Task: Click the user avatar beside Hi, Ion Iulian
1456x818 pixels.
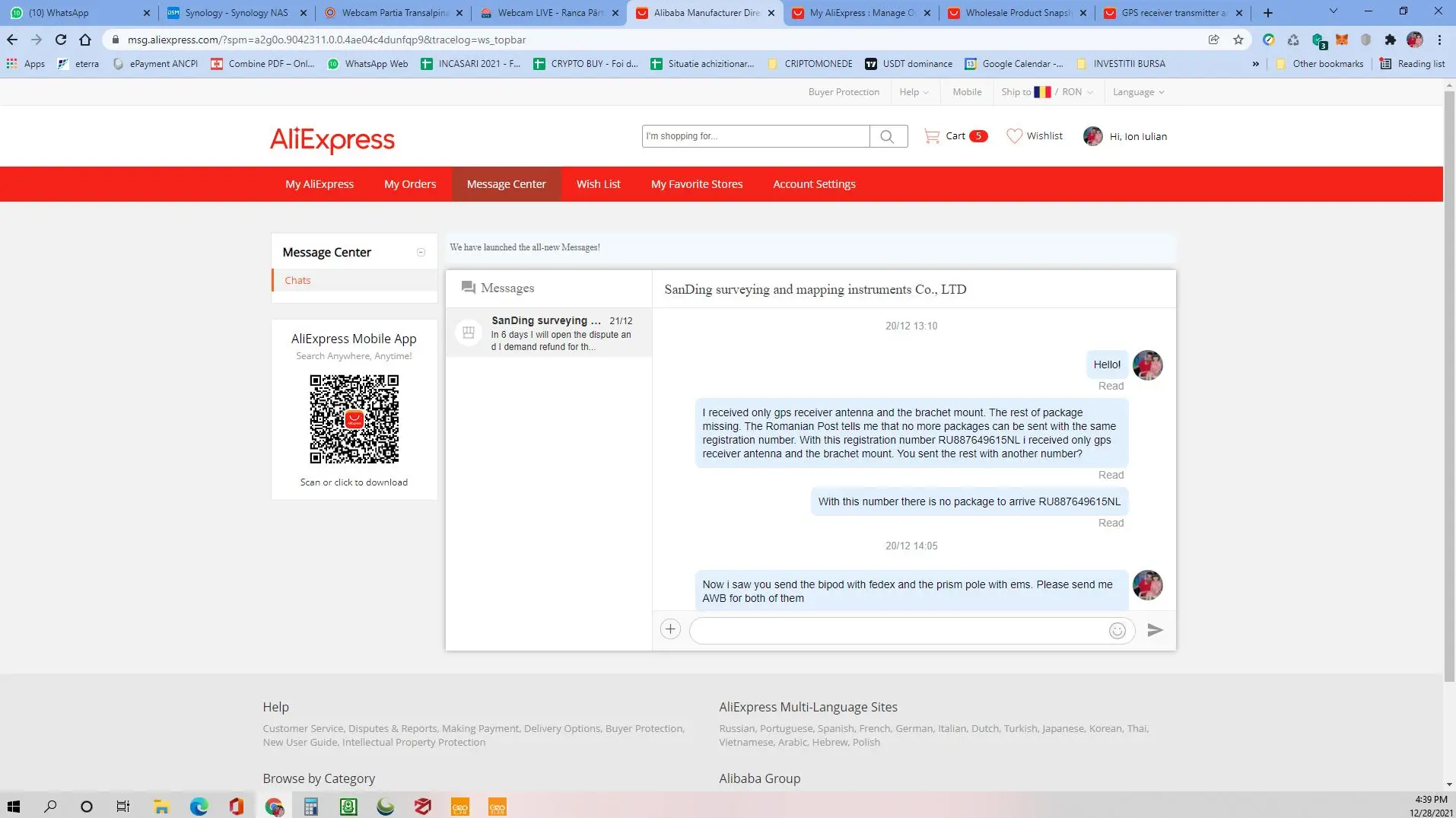Action: [x=1092, y=136]
